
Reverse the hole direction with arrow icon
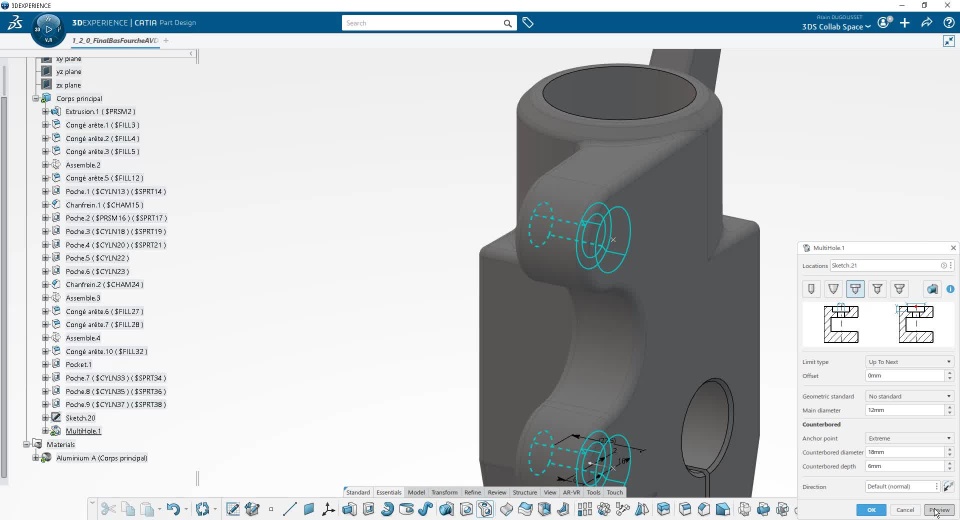(948, 487)
